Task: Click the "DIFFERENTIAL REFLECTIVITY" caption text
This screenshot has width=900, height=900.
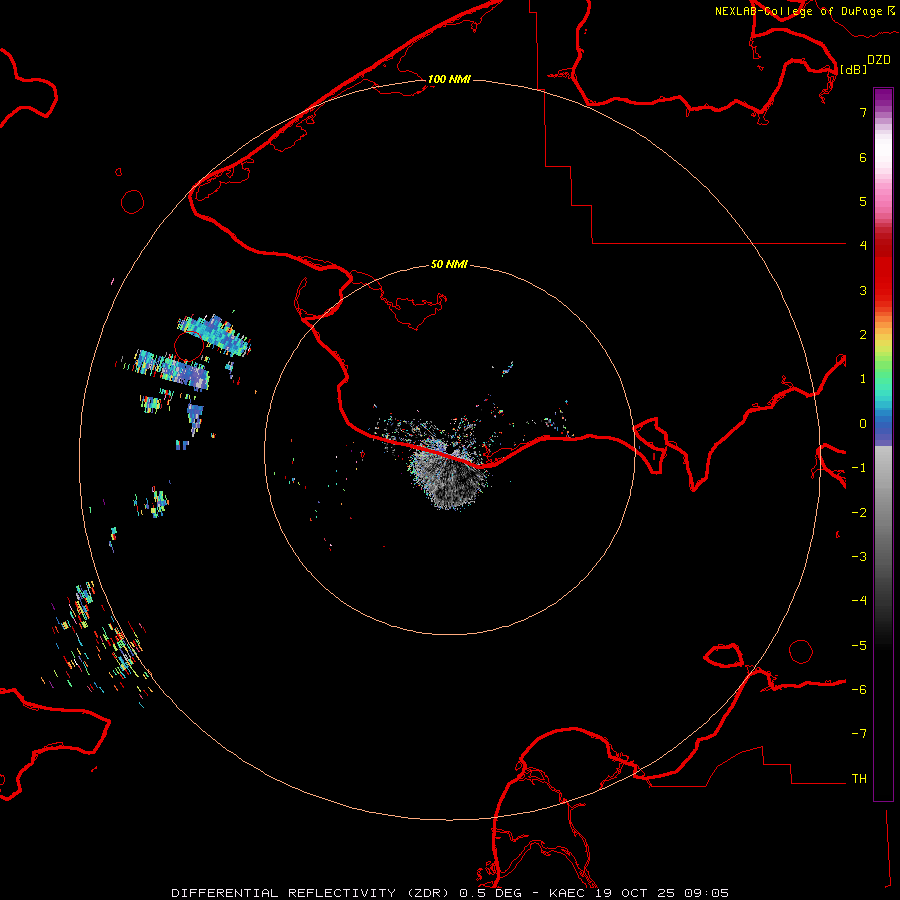Action: tap(283, 893)
